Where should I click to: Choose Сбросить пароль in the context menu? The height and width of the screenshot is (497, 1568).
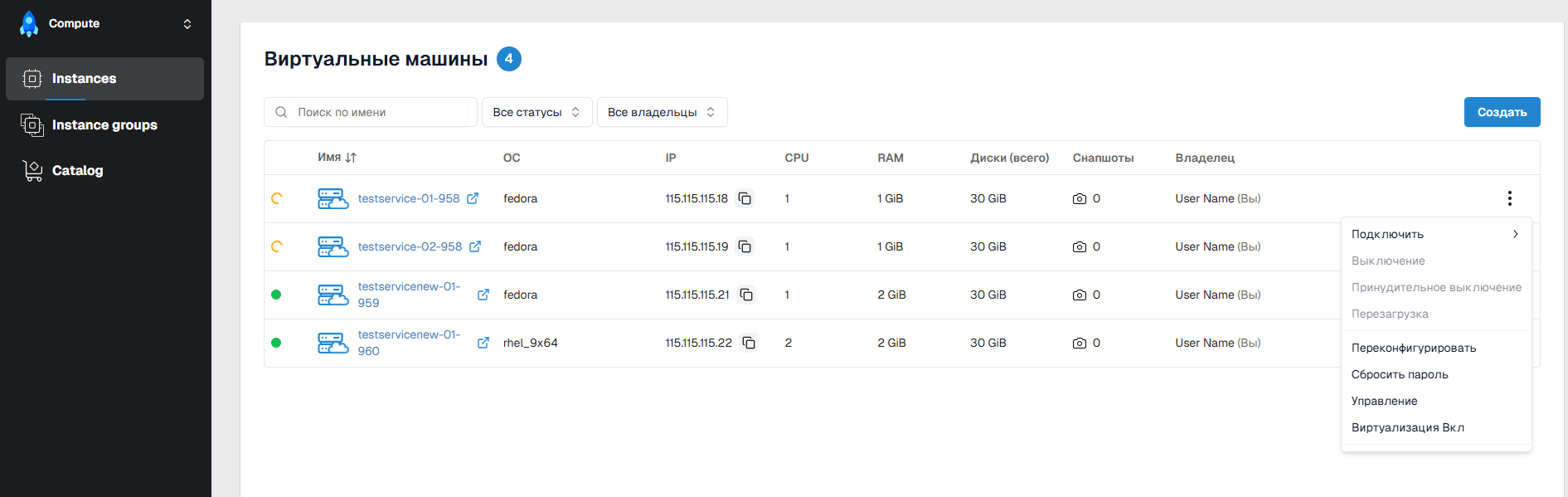(1400, 374)
